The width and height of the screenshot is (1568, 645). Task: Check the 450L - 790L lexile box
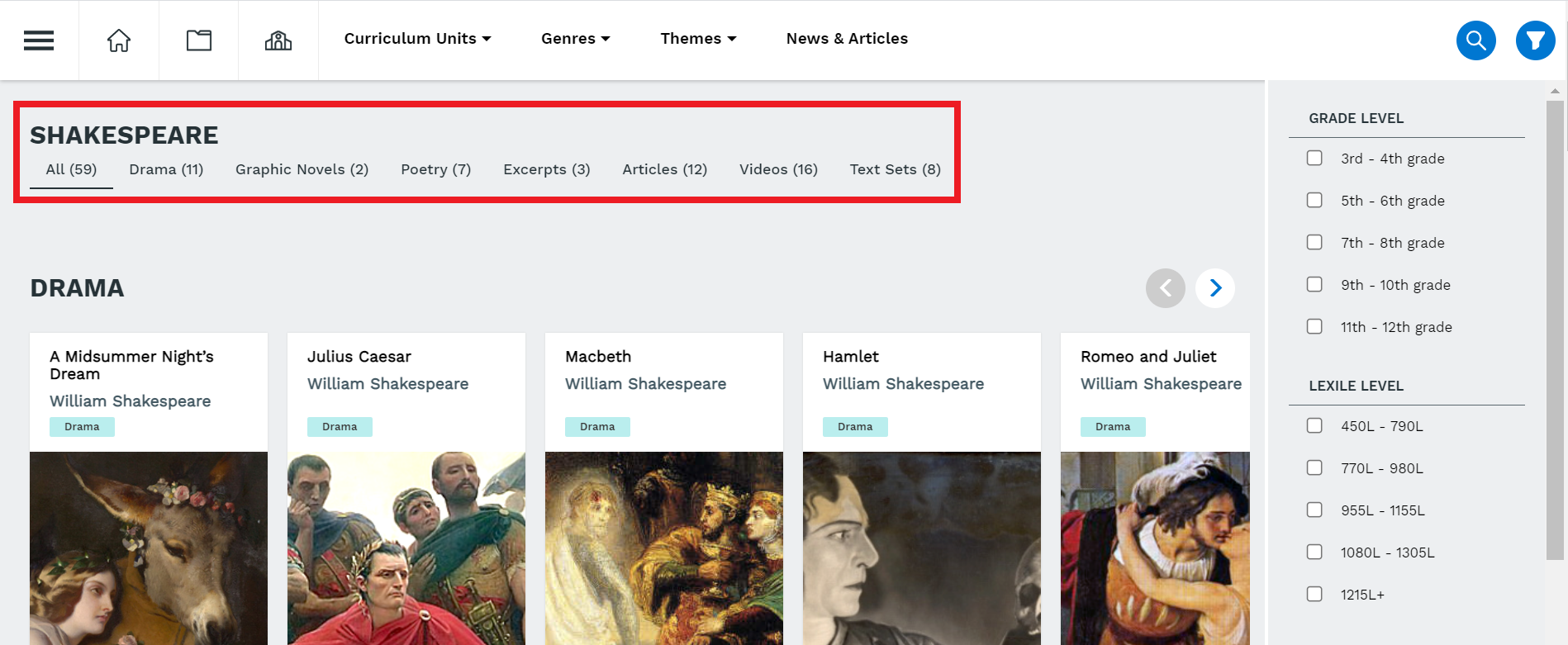1314,425
